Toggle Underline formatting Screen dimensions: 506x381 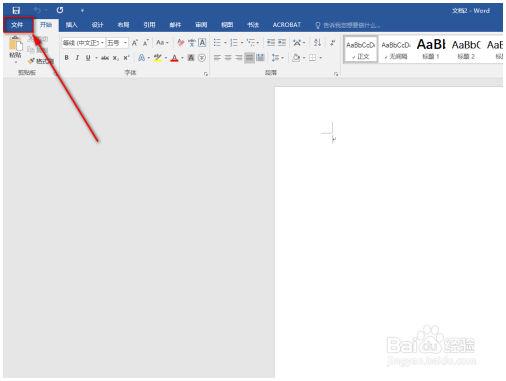(x=88, y=58)
